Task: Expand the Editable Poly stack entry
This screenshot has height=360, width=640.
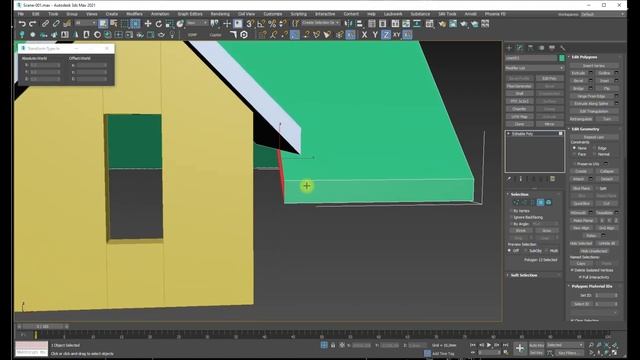Action: coord(508,133)
